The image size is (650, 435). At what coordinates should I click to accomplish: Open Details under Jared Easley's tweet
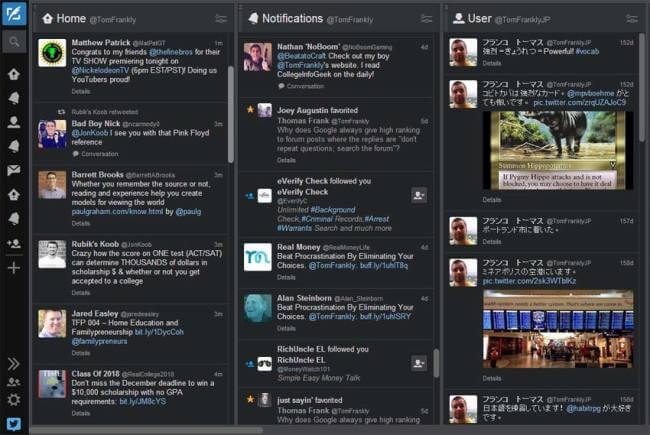pos(80,353)
